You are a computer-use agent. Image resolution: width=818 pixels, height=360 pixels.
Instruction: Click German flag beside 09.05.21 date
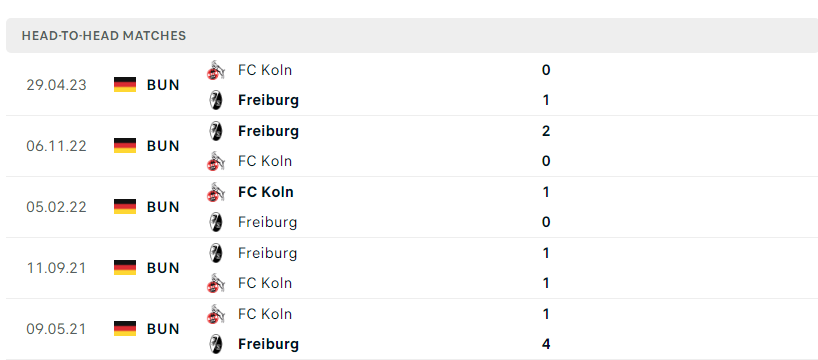pos(125,329)
